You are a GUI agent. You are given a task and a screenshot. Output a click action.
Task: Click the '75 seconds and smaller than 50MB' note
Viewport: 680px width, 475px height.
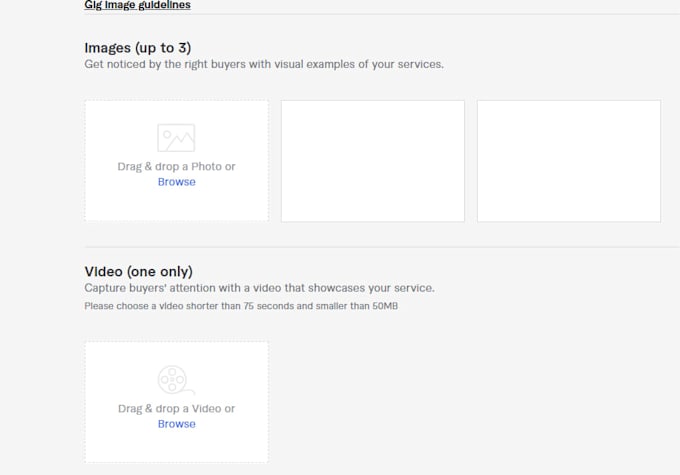pyautogui.click(x=241, y=306)
